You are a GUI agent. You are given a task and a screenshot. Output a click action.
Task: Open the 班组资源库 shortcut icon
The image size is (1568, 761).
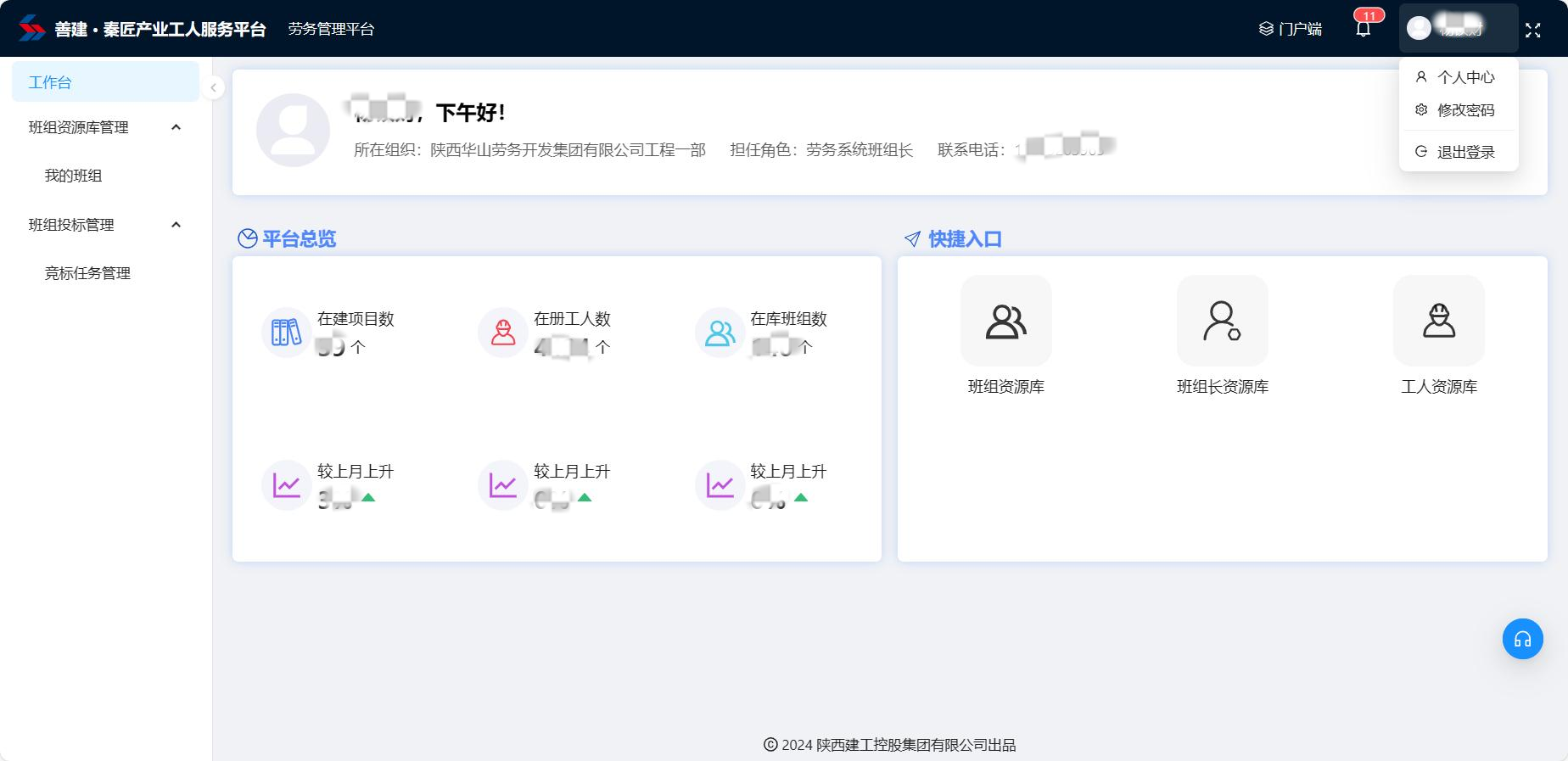pos(1005,322)
